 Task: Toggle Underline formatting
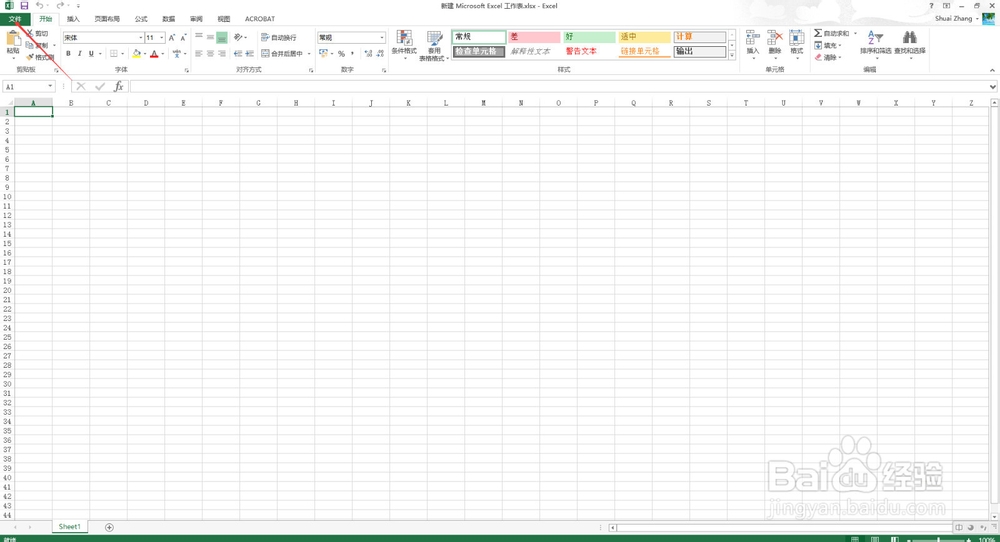[91, 54]
